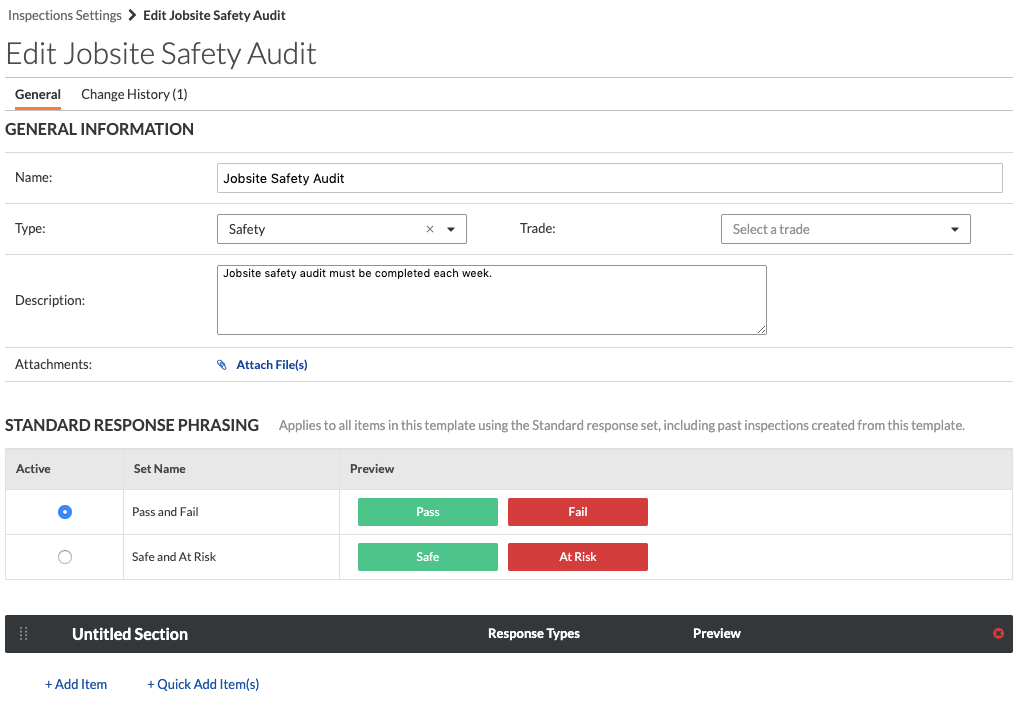This screenshot has height=703, width=1019.
Task: Click the Pass and Fail set name
Action: [x=165, y=512]
